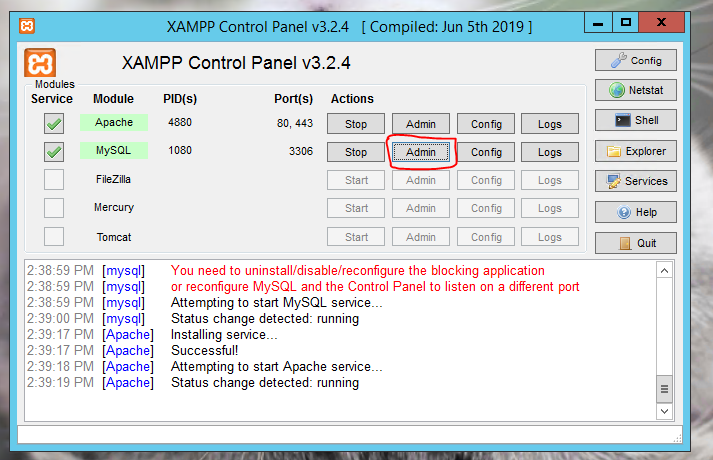Click log line 'Installing service...'
713x460 pixels.
(224, 335)
